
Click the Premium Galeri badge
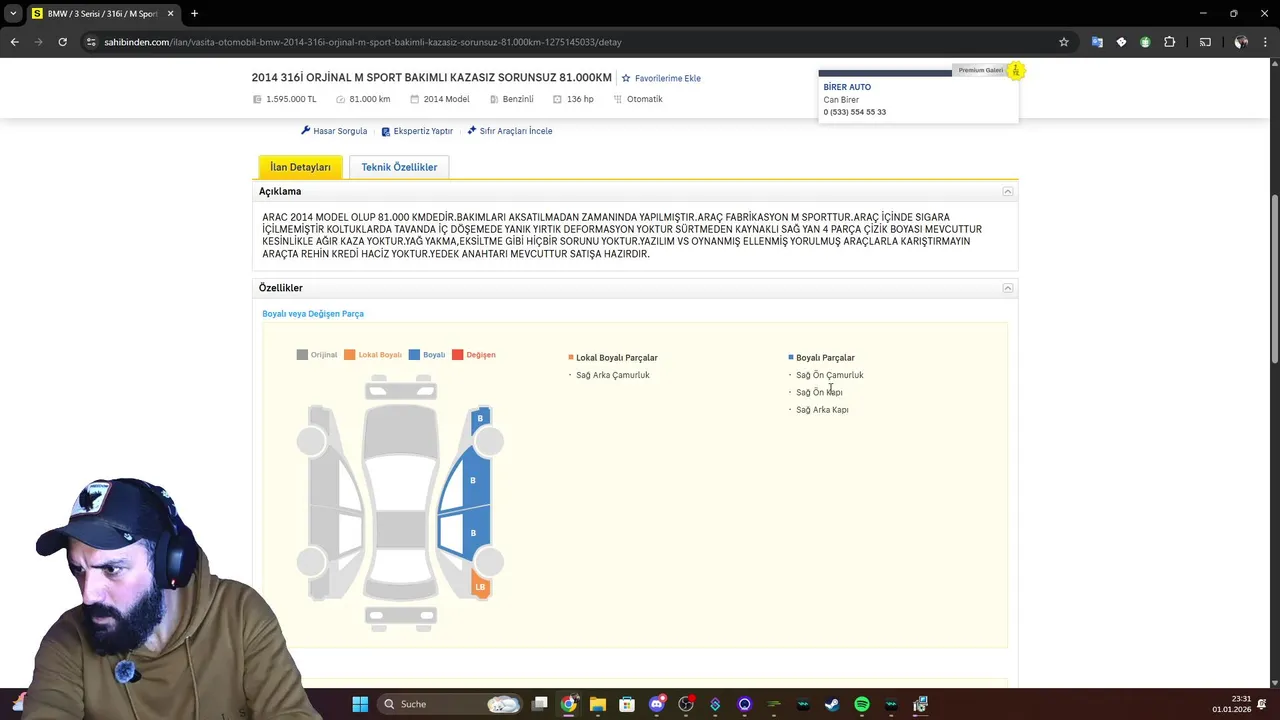[x=981, y=70]
